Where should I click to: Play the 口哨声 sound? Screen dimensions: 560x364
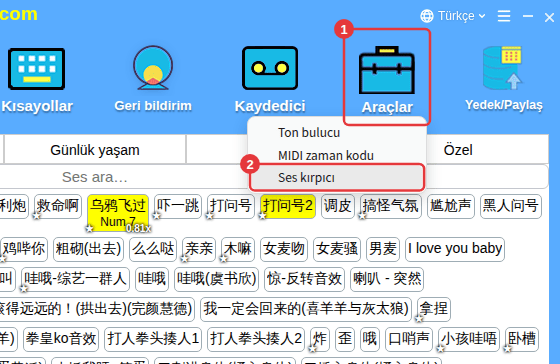point(409,339)
